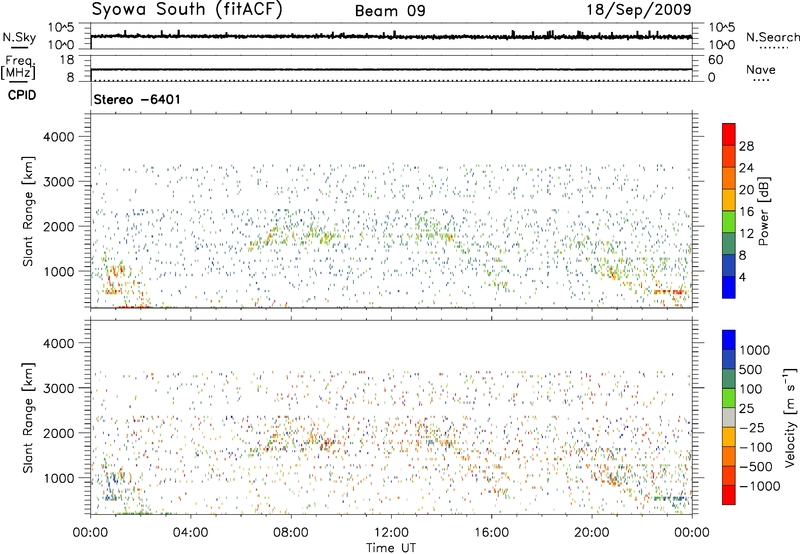The width and height of the screenshot is (800, 554).
Task: Click the red Velocity segment below -1000
Action: [x=729, y=495]
